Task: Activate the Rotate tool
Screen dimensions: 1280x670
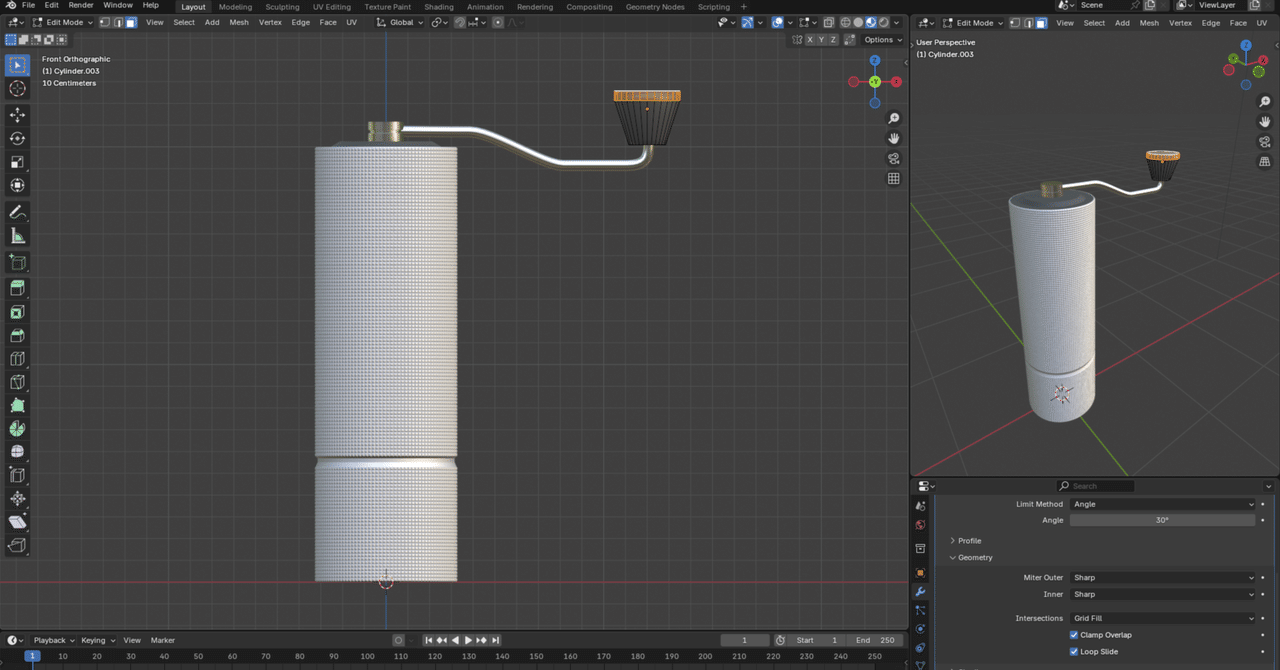Action: point(17,138)
